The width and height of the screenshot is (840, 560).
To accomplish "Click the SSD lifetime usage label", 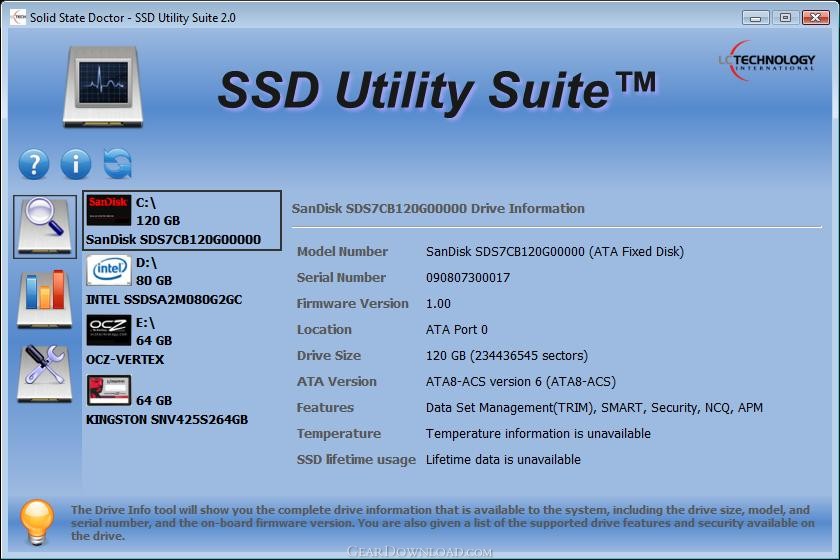I will [356, 460].
